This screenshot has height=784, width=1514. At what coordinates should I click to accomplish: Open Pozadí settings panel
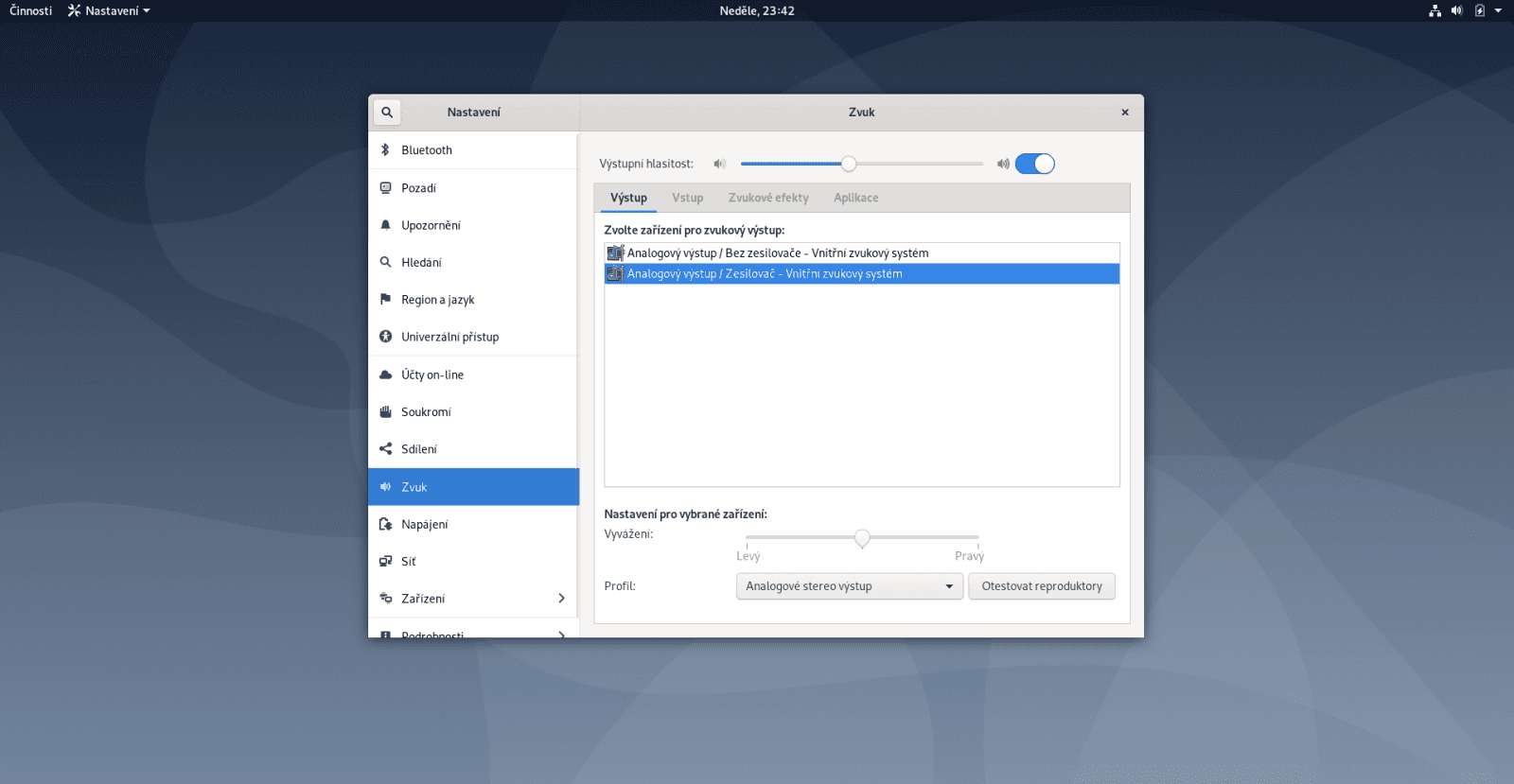[x=473, y=187]
